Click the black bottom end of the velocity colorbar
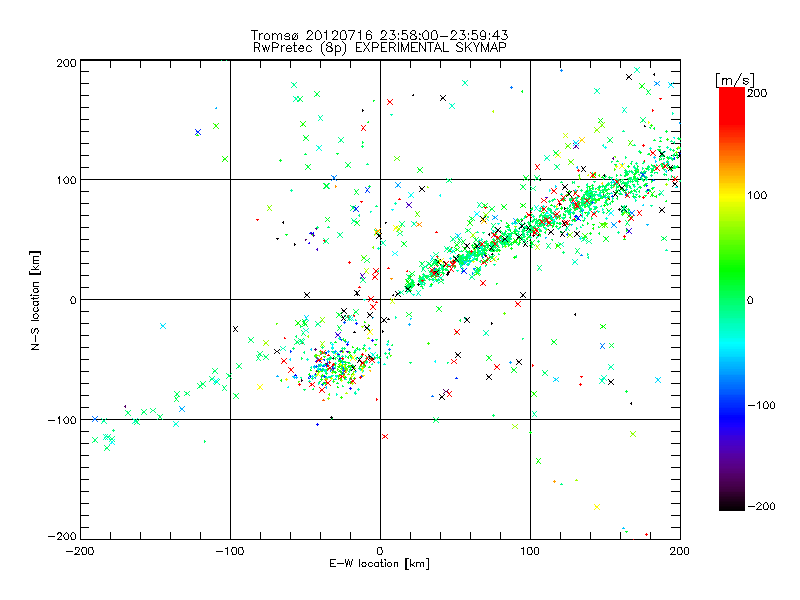This screenshot has height=600, width=800. tap(732, 505)
